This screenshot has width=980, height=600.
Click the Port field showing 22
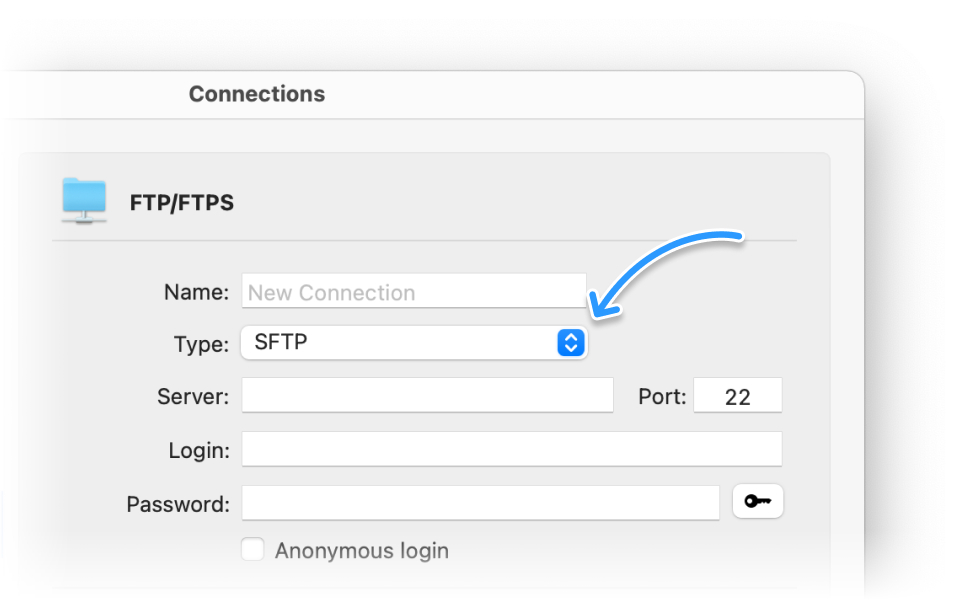(x=738, y=396)
